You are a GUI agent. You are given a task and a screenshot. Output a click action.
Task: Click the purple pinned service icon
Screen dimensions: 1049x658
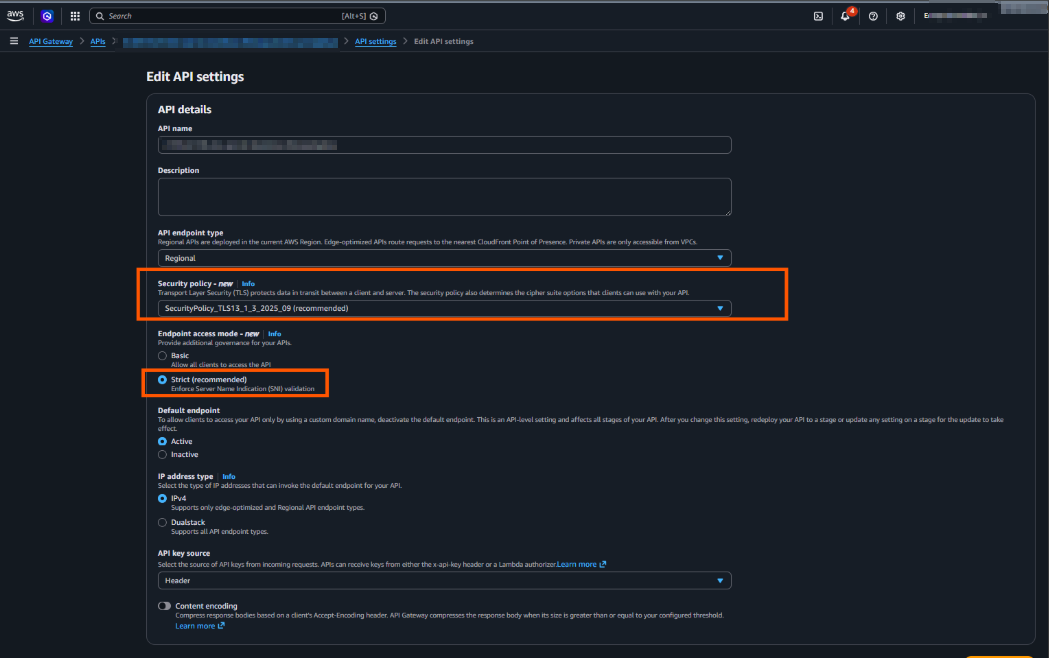coord(47,16)
